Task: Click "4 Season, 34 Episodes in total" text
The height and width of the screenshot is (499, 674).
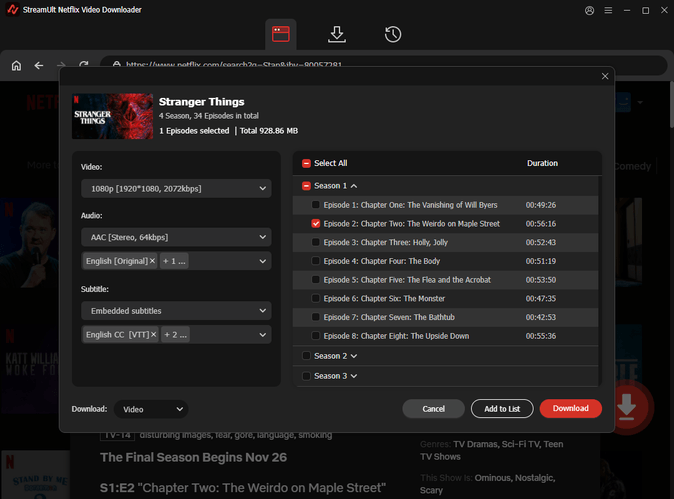Action: click(x=209, y=116)
